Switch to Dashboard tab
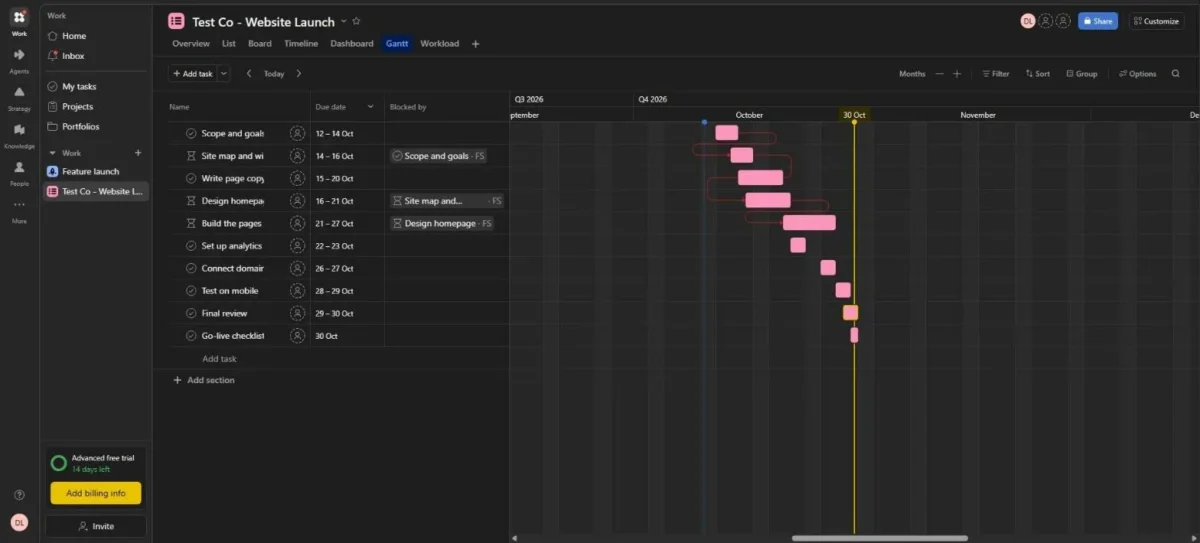The image size is (1200, 543). pos(352,44)
